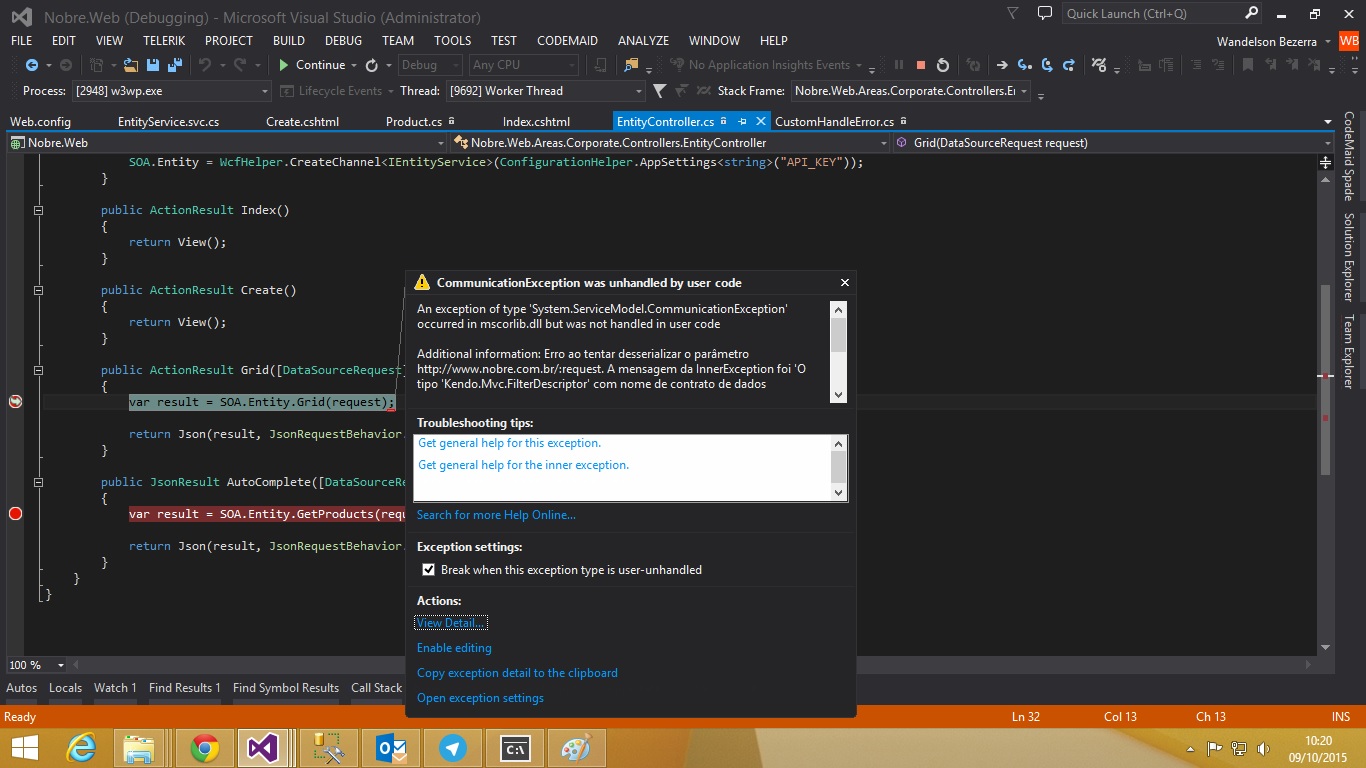The height and width of the screenshot is (768, 1366).
Task: Click the split editor handle above the scrollbar
Action: click(x=1326, y=162)
